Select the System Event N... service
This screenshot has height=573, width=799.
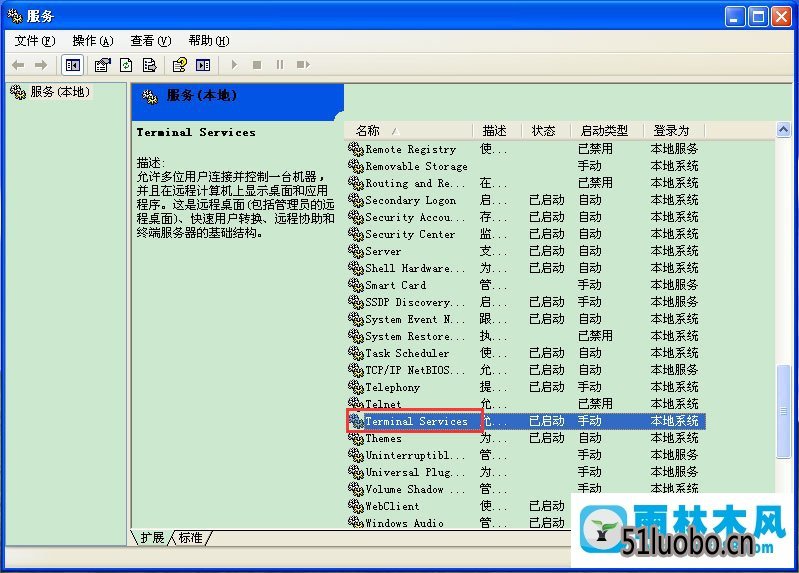pyautogui.click(x=414, y=319)
